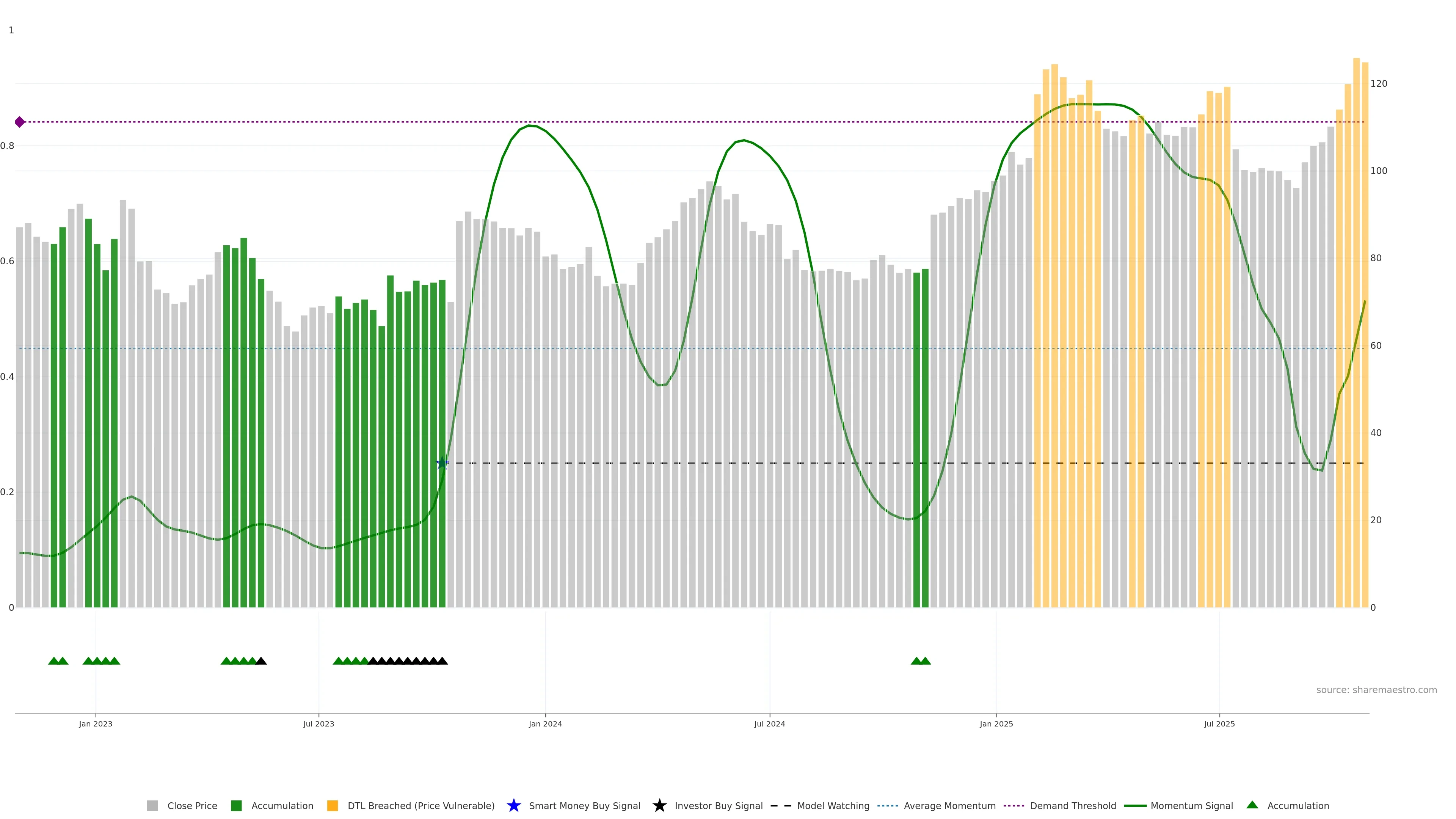Image resolution: width=1456 pixels, height=819 pixels.
Task: Toggle the Model Watching legend entry
Action: (833, 805)
